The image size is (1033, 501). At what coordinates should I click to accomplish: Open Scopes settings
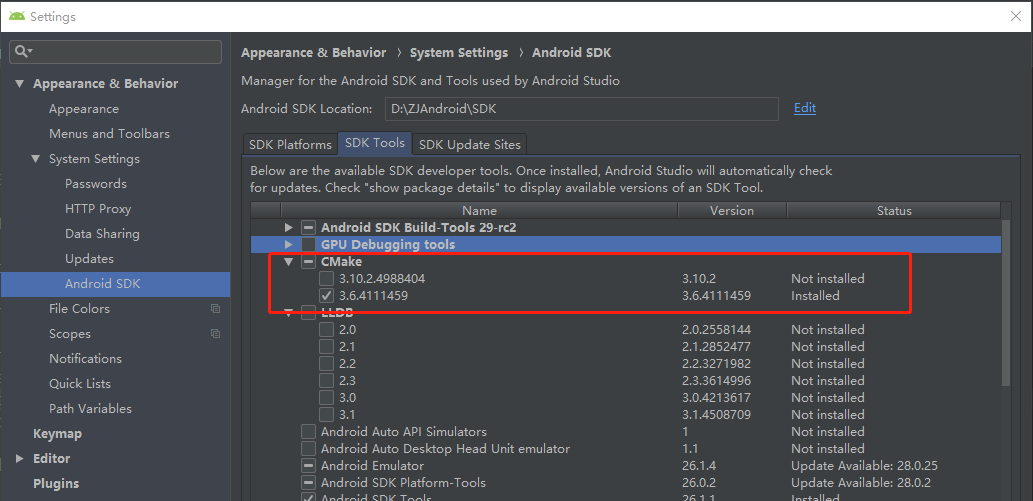[x=69, y=334]
